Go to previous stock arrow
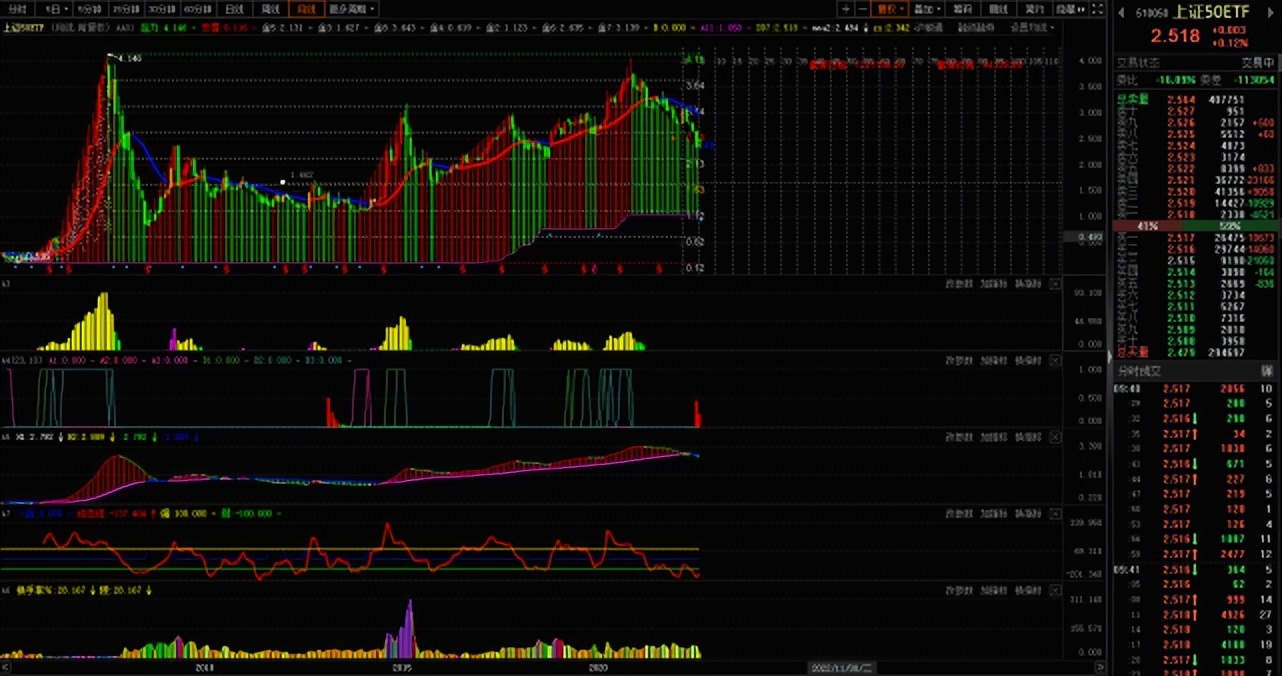Screen dimensions: 1282x676 (1120, 13)
